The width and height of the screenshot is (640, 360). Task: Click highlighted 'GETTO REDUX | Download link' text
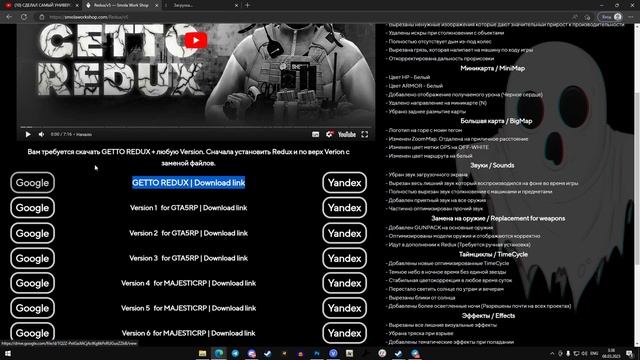(189, 183)
